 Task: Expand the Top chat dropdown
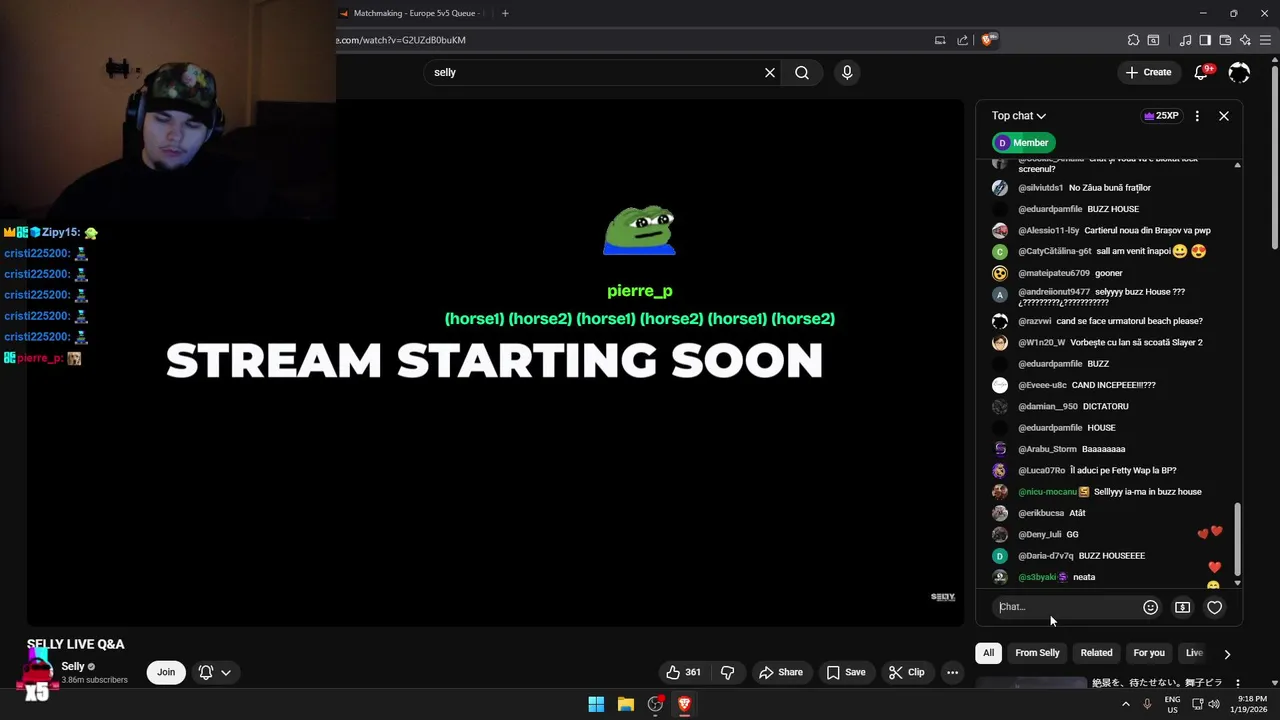1019,116
